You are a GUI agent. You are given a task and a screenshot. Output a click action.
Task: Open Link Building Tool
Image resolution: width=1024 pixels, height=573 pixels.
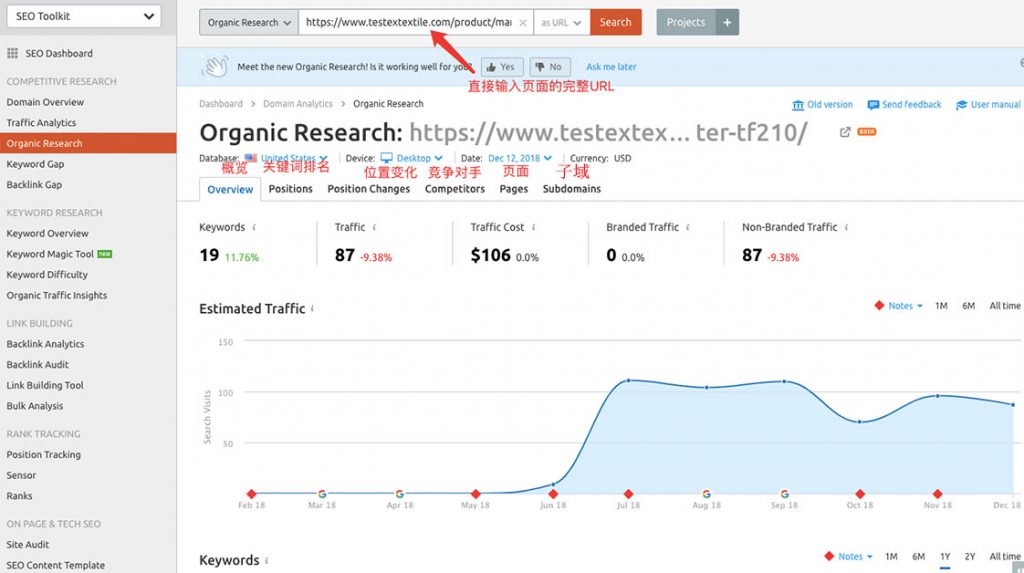coord(45,385)
